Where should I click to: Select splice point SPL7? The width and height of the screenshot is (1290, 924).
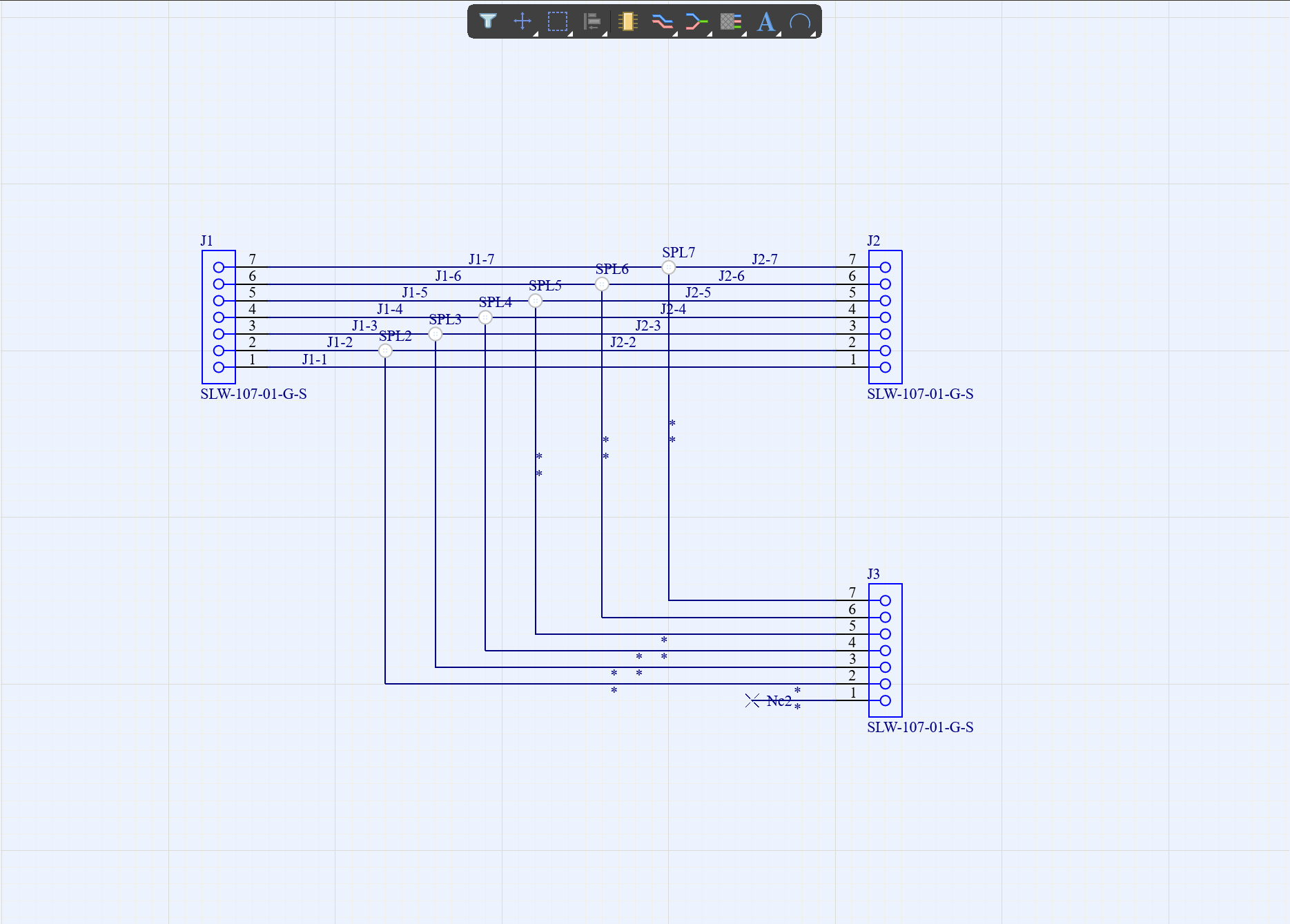(x=668, y=267)
